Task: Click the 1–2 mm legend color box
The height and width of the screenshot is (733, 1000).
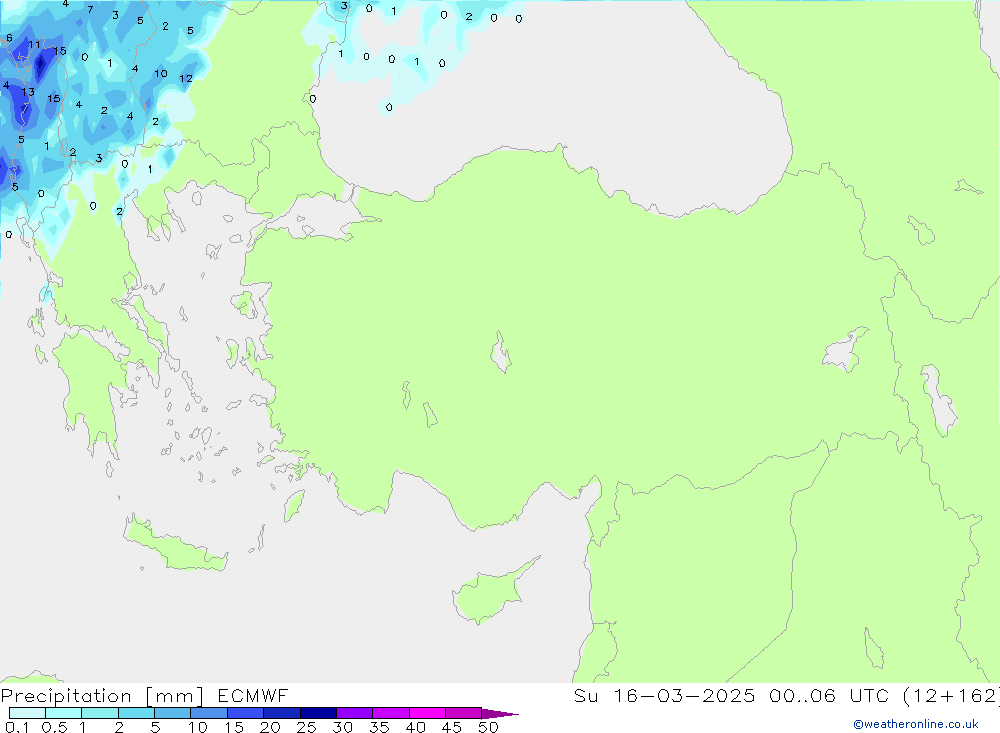Action: (100, 713)
